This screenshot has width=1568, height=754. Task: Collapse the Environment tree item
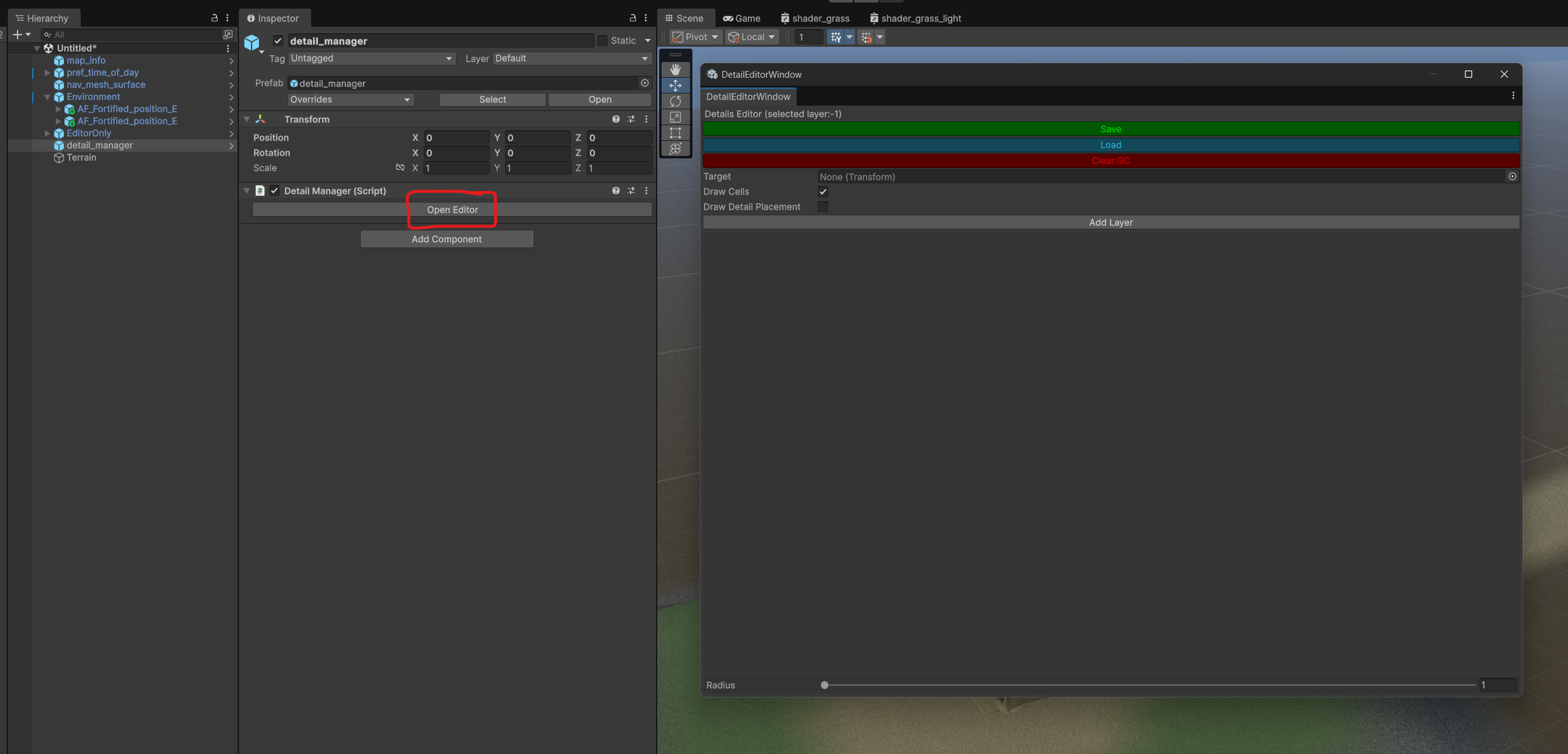coord(47,97)
